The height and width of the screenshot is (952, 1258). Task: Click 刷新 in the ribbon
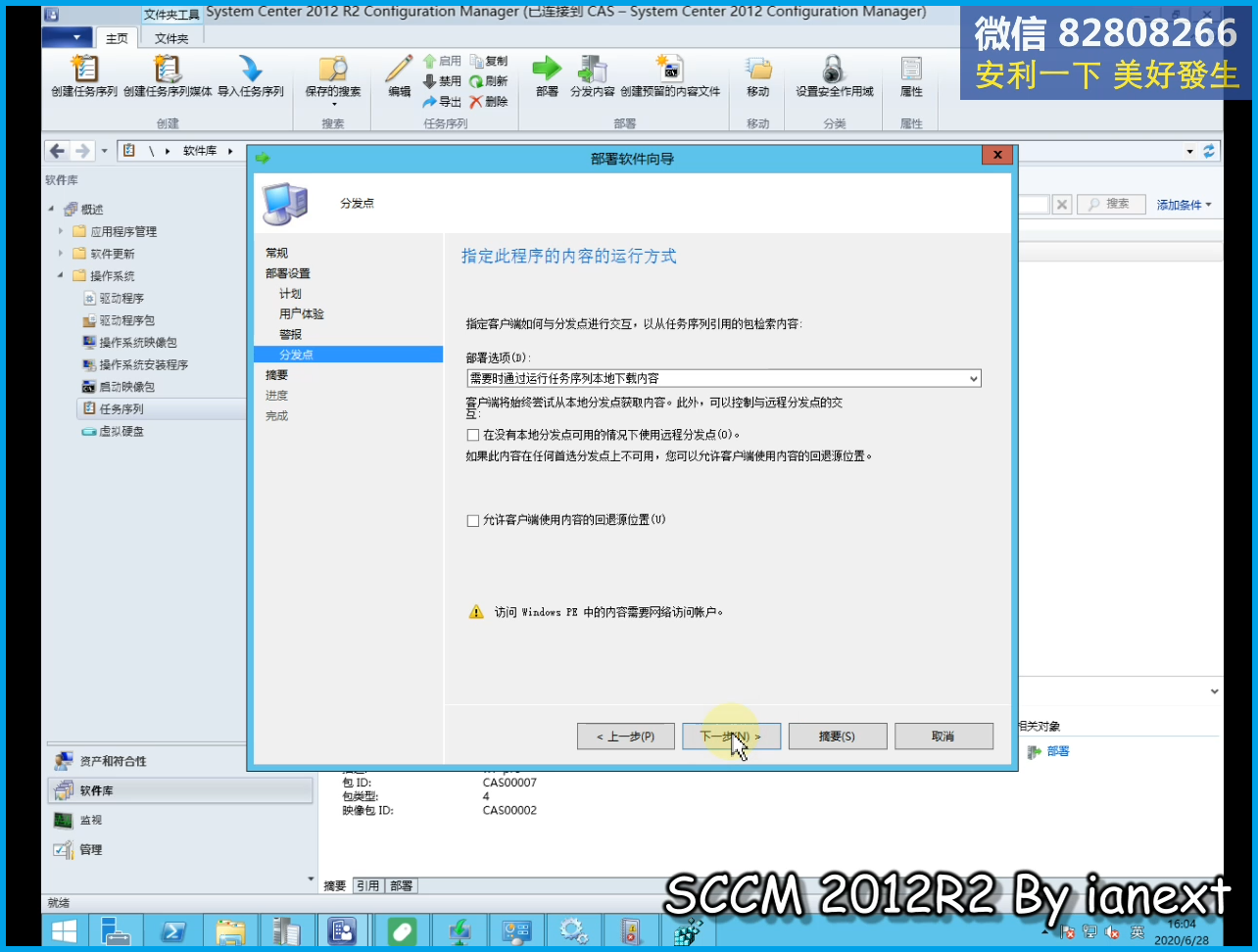(489, 81)
